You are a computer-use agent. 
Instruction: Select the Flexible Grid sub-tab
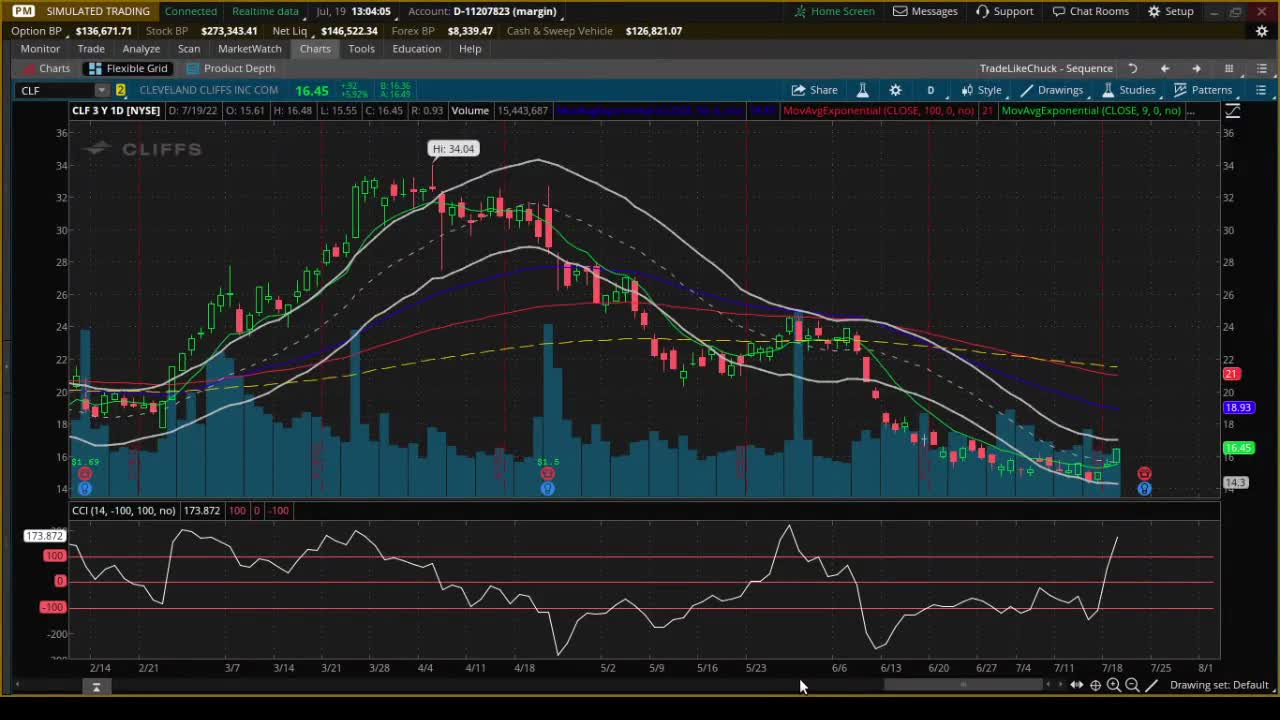127,68
